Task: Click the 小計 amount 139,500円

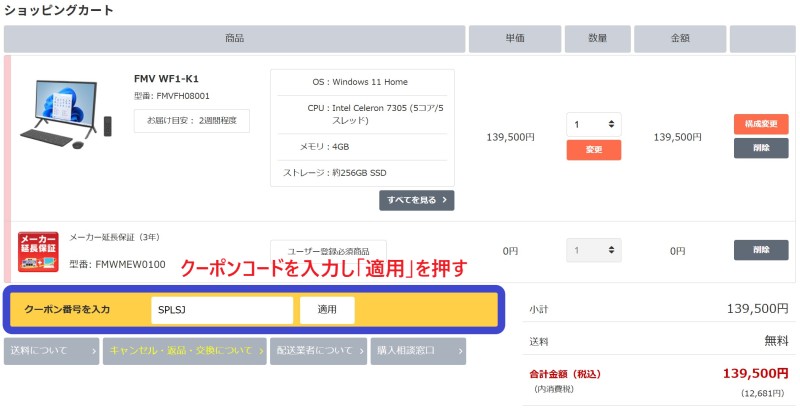Action: pos(758,309)
